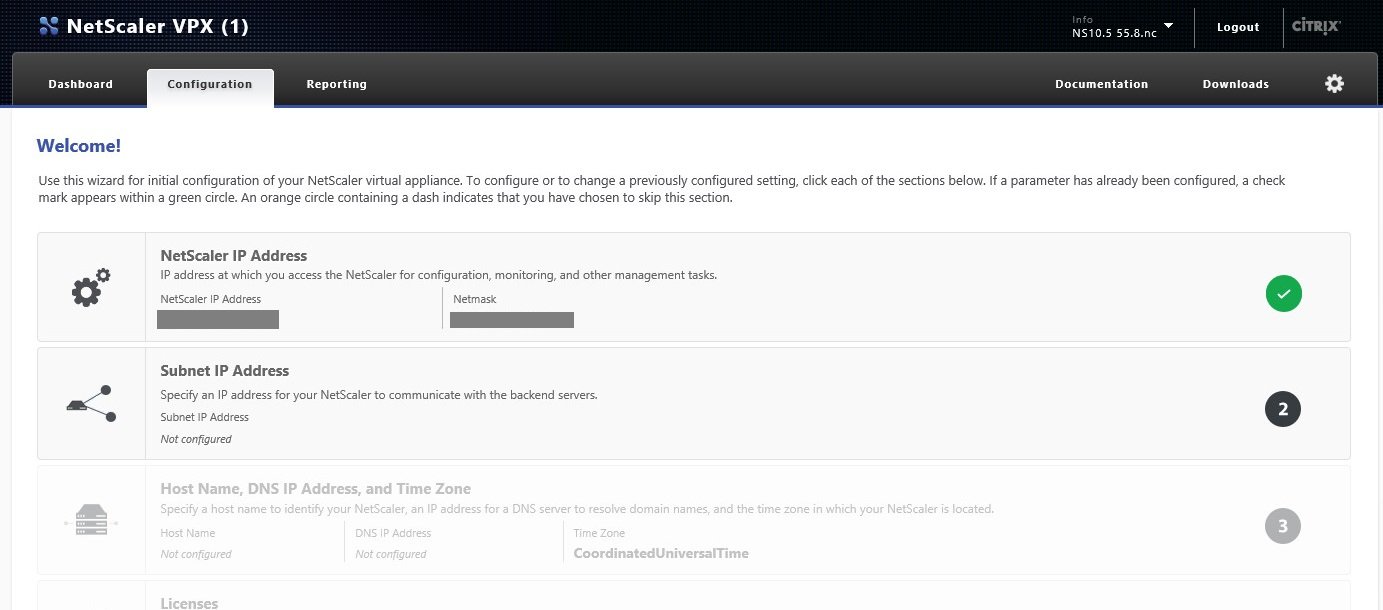Open the Documentation link
This screenshot has height=610, width=1383.
tap(1101, 84)
